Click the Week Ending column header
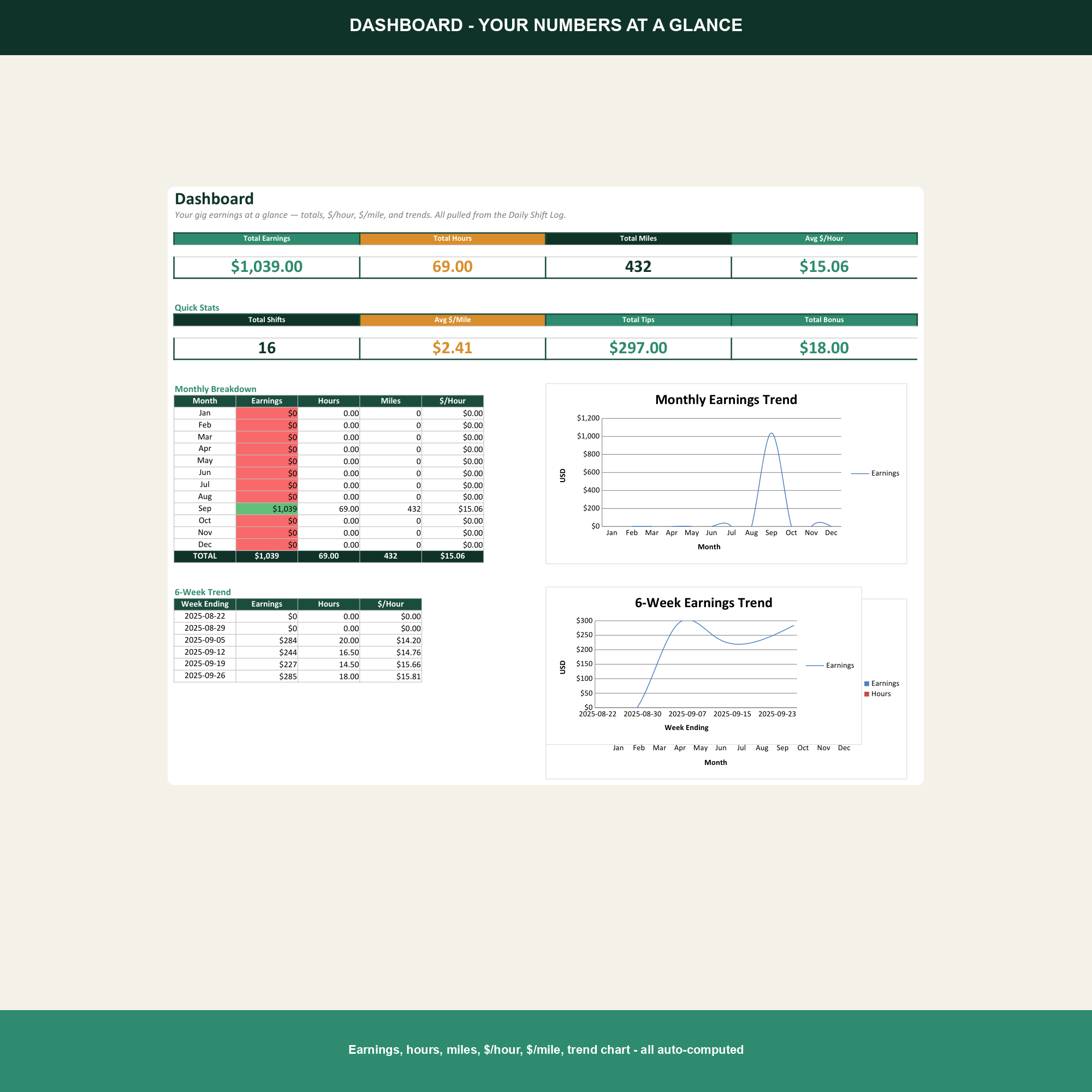This screenshot has height=1092, width=1092. [x=205, y=604]
